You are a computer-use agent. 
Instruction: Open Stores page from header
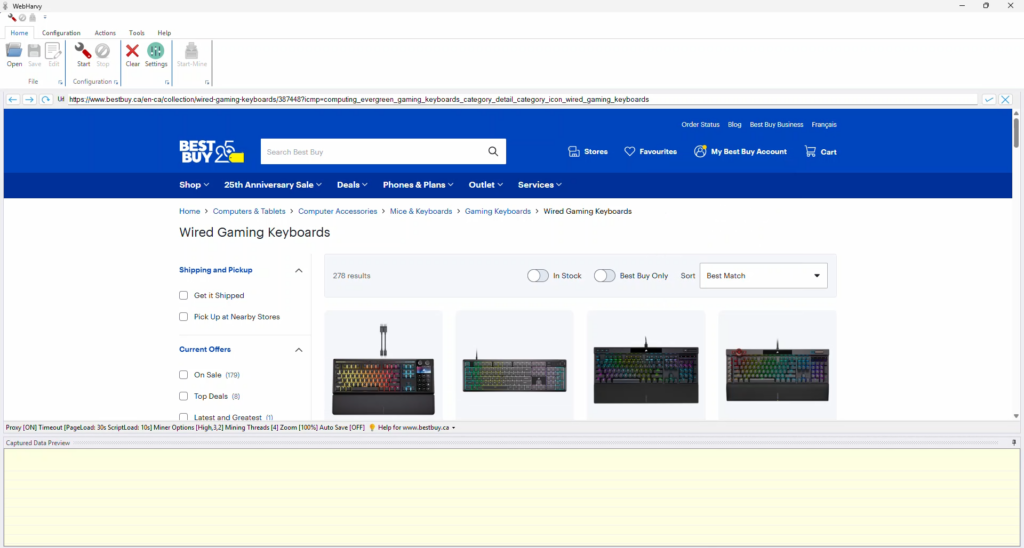coord(588,152)
